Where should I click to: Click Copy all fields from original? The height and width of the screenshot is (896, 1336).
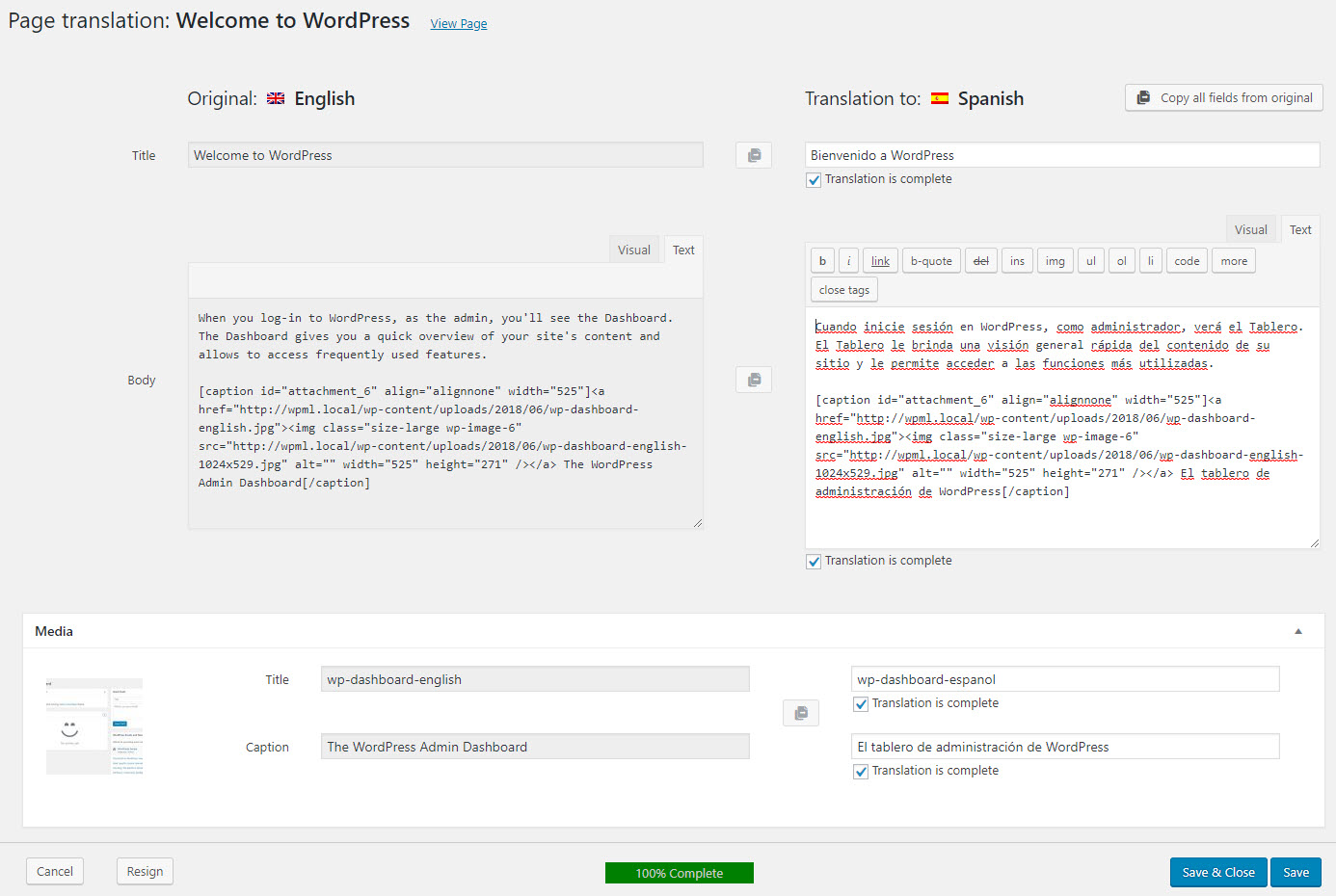1223,98
